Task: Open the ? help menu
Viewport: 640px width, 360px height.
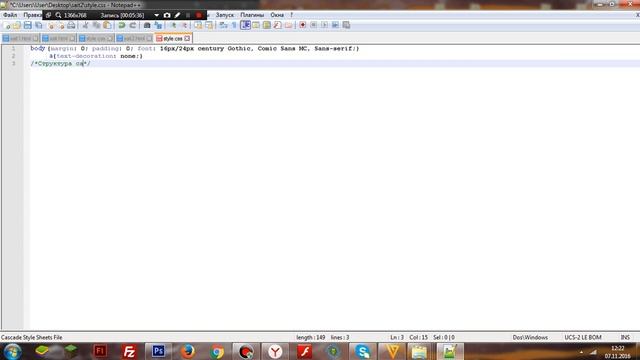Action: [x=291, y=15]
